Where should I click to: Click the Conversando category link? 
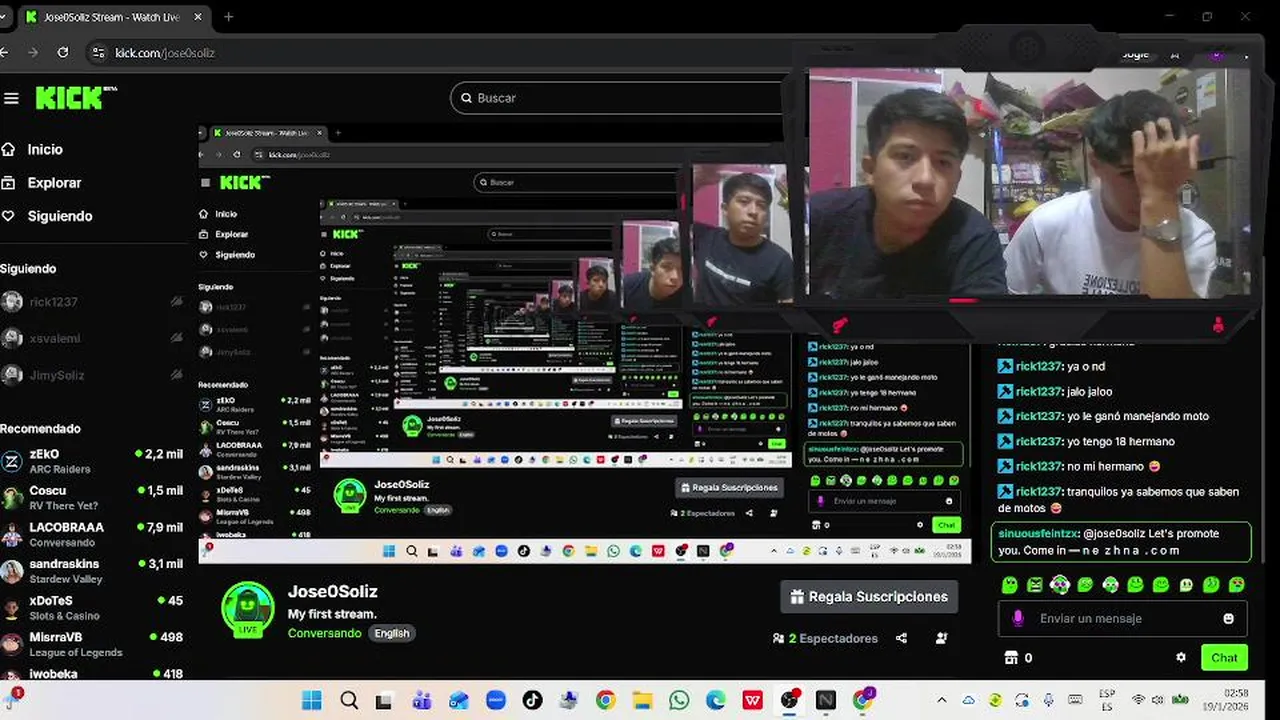click(x=324, y=633)
